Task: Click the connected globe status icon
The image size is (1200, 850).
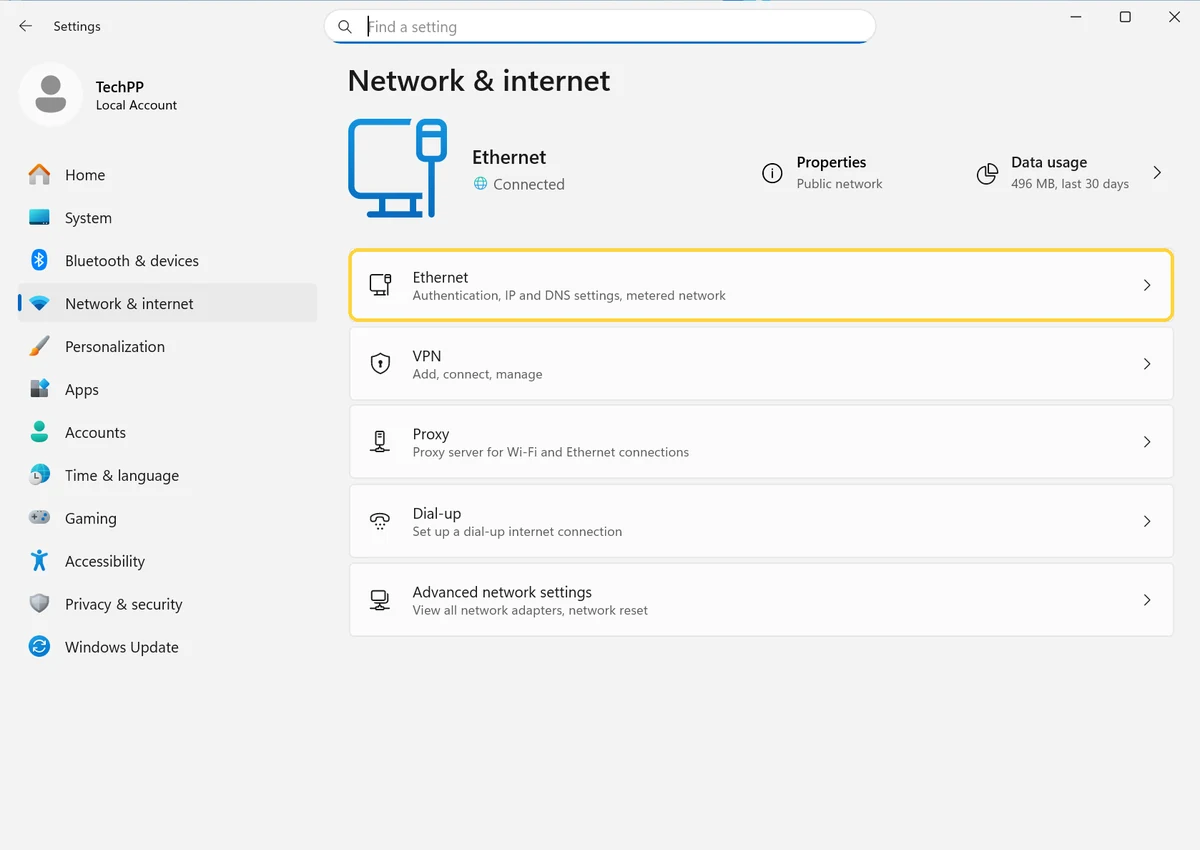Action: [x=480, y=184]
